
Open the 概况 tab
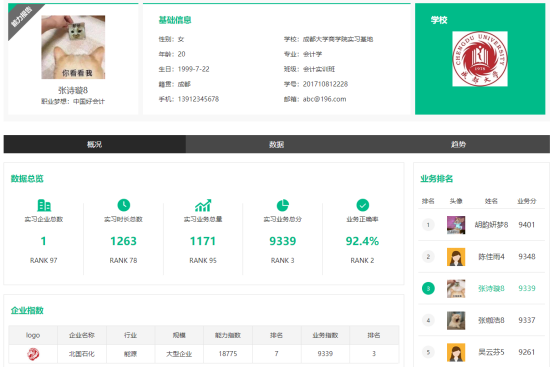(95, 144)
